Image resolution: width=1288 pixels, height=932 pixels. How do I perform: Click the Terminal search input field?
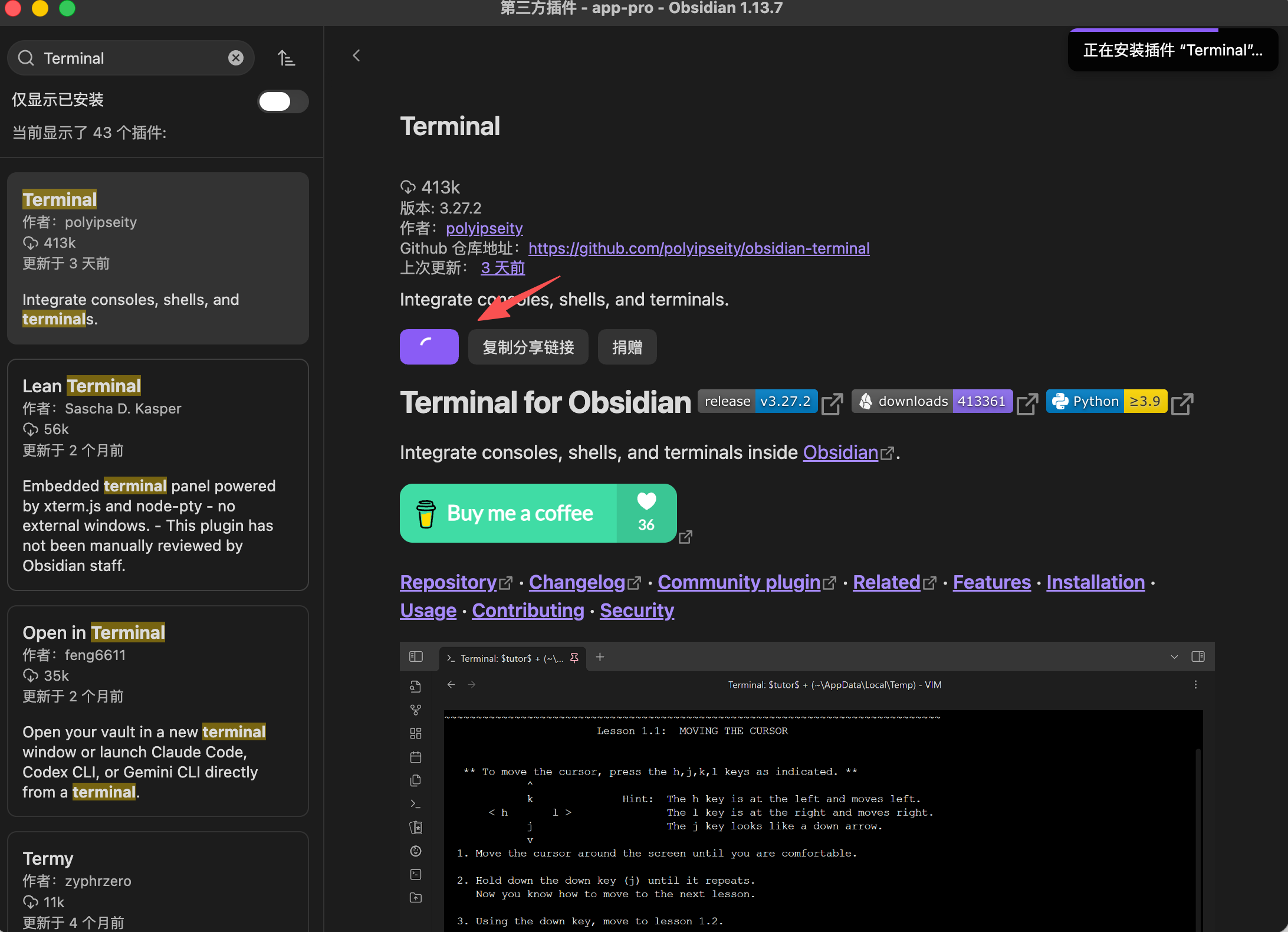pos(131,58)
